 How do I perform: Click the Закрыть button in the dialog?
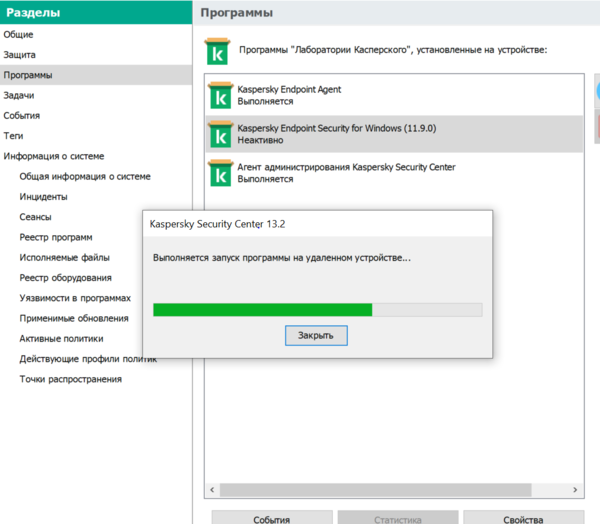tap(316, 336)
